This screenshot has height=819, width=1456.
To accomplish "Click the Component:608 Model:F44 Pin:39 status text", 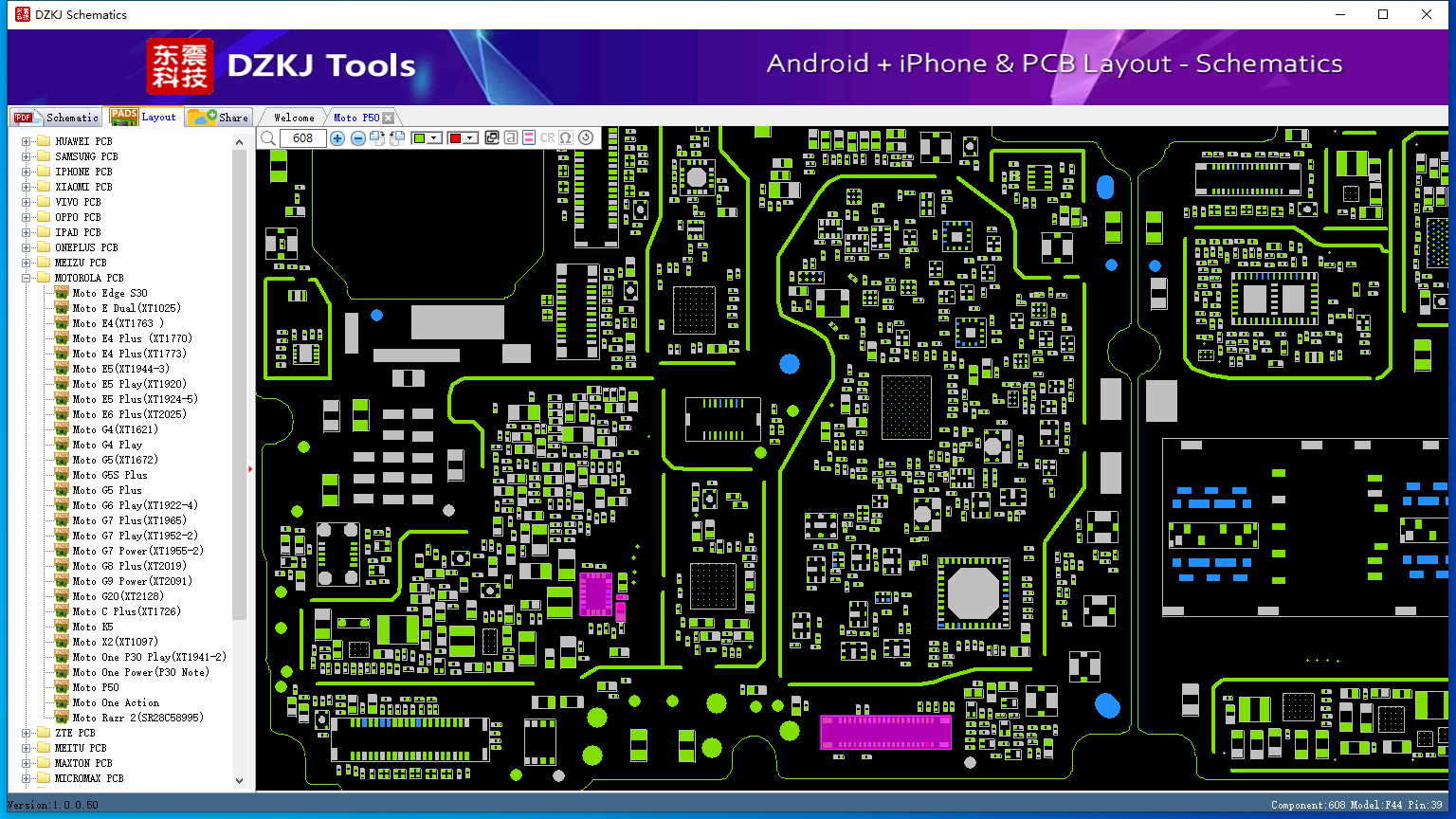I will click(x=1356, y=805).
